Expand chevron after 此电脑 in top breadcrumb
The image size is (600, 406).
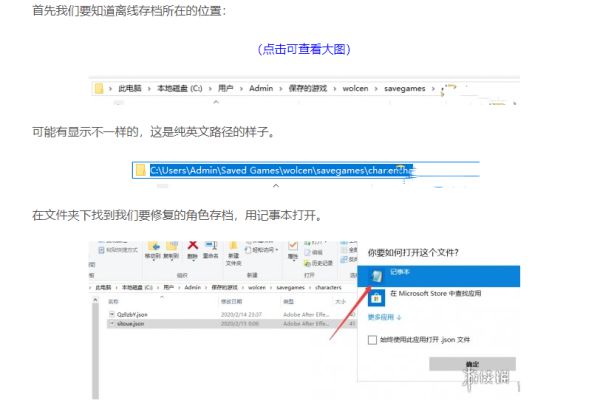click(x=150, y=89)
